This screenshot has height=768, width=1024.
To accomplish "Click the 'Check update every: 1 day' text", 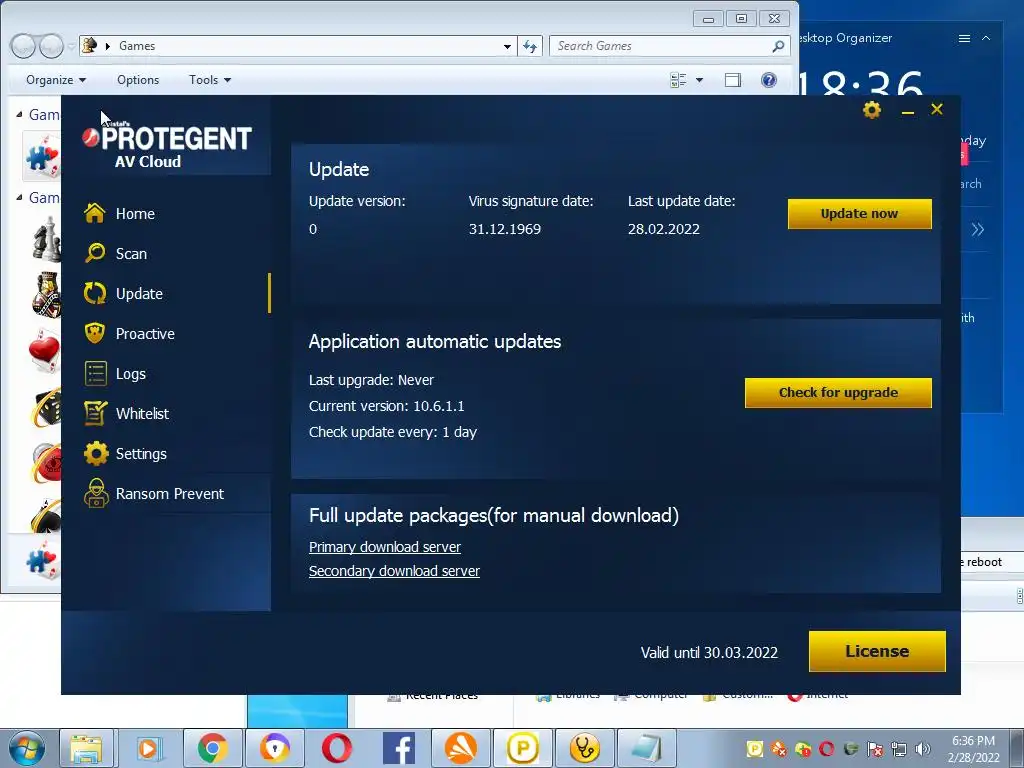I will tap(393, 432).
